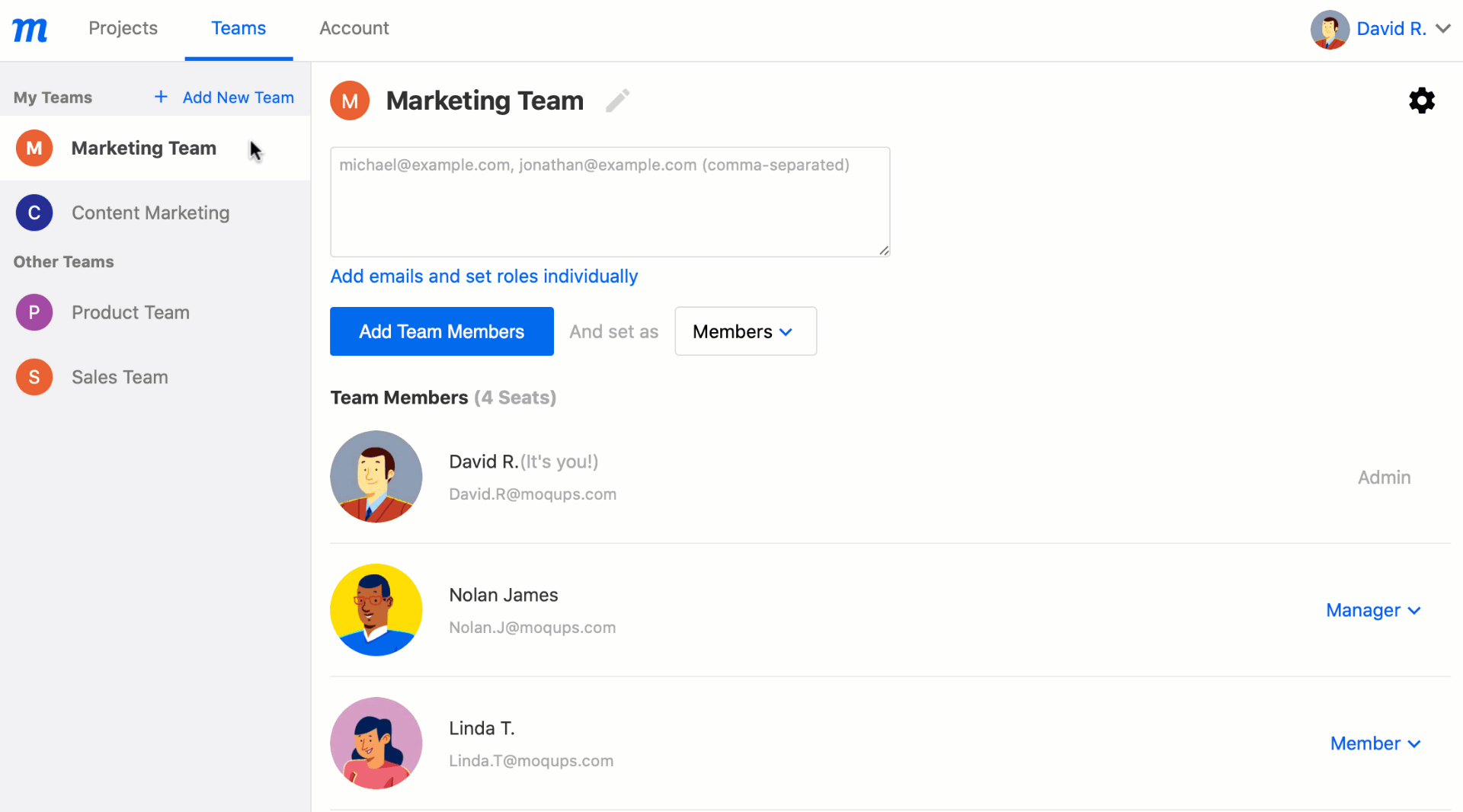
Task: Select the Teams tab
Action: 238,28
